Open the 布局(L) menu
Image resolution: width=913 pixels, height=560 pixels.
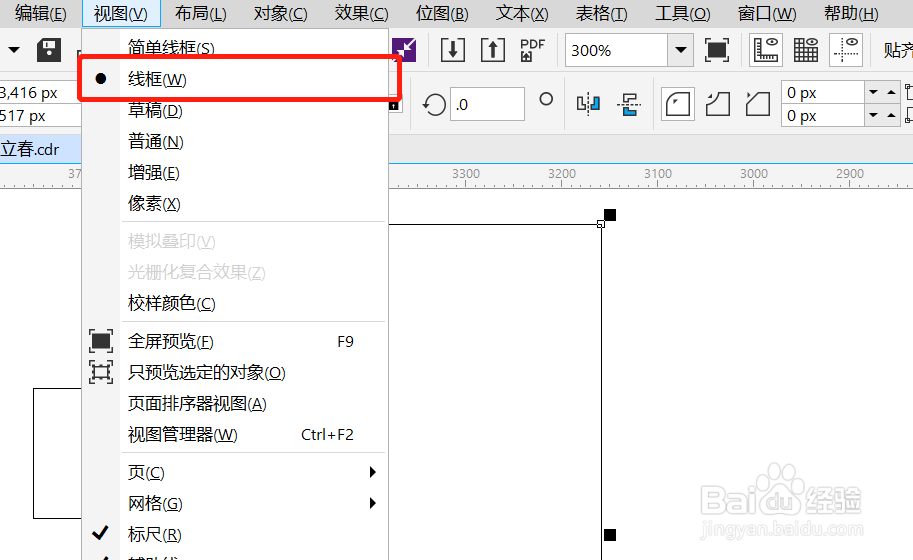pos(200,13)
